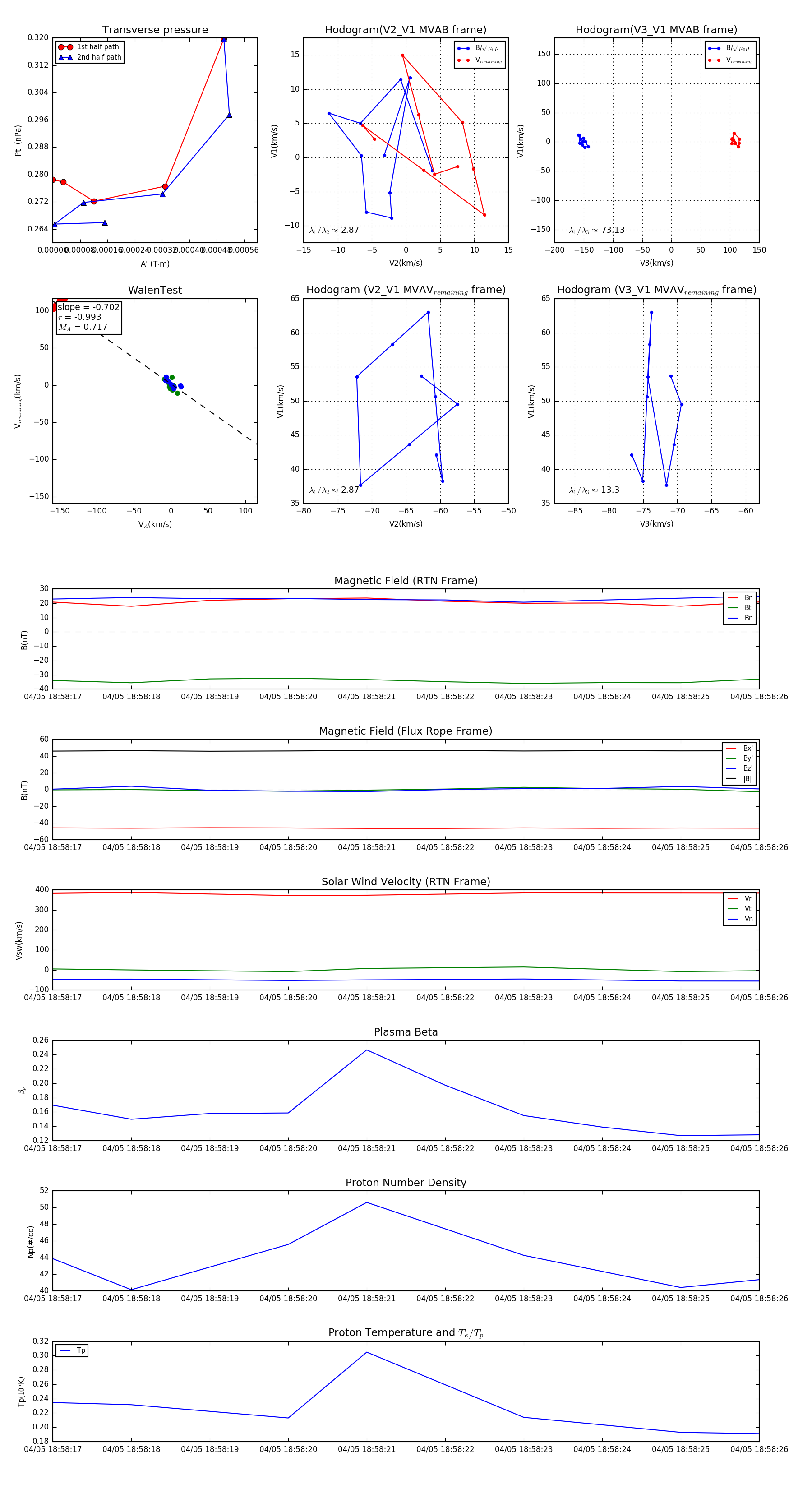Click the Proton Temperature curve peak
Screen dimensions: 812x1489
pyautogui.click(x=366, y=1352)
